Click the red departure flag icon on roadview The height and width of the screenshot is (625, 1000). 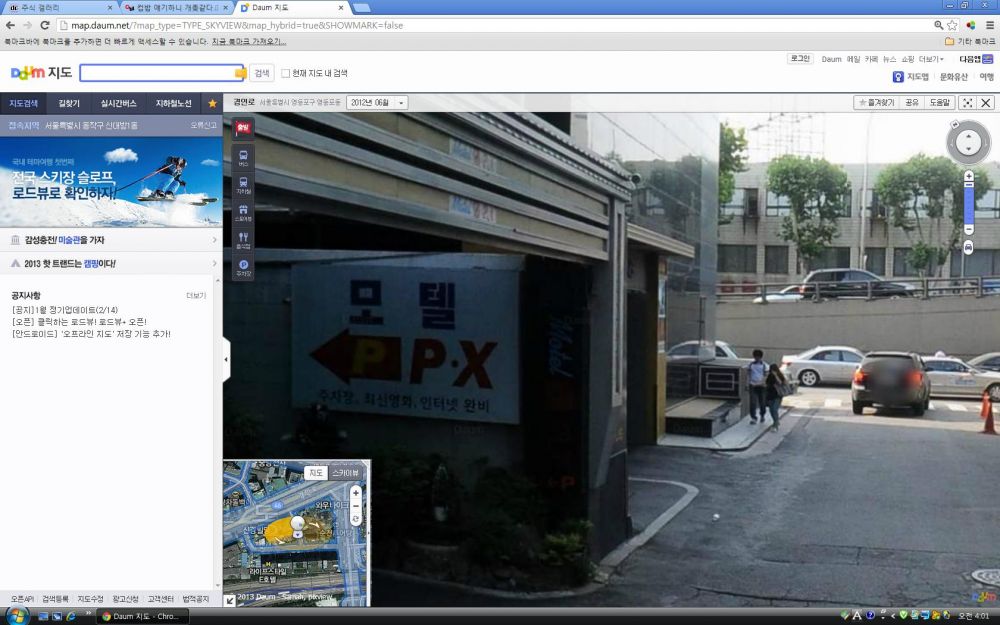243,128
